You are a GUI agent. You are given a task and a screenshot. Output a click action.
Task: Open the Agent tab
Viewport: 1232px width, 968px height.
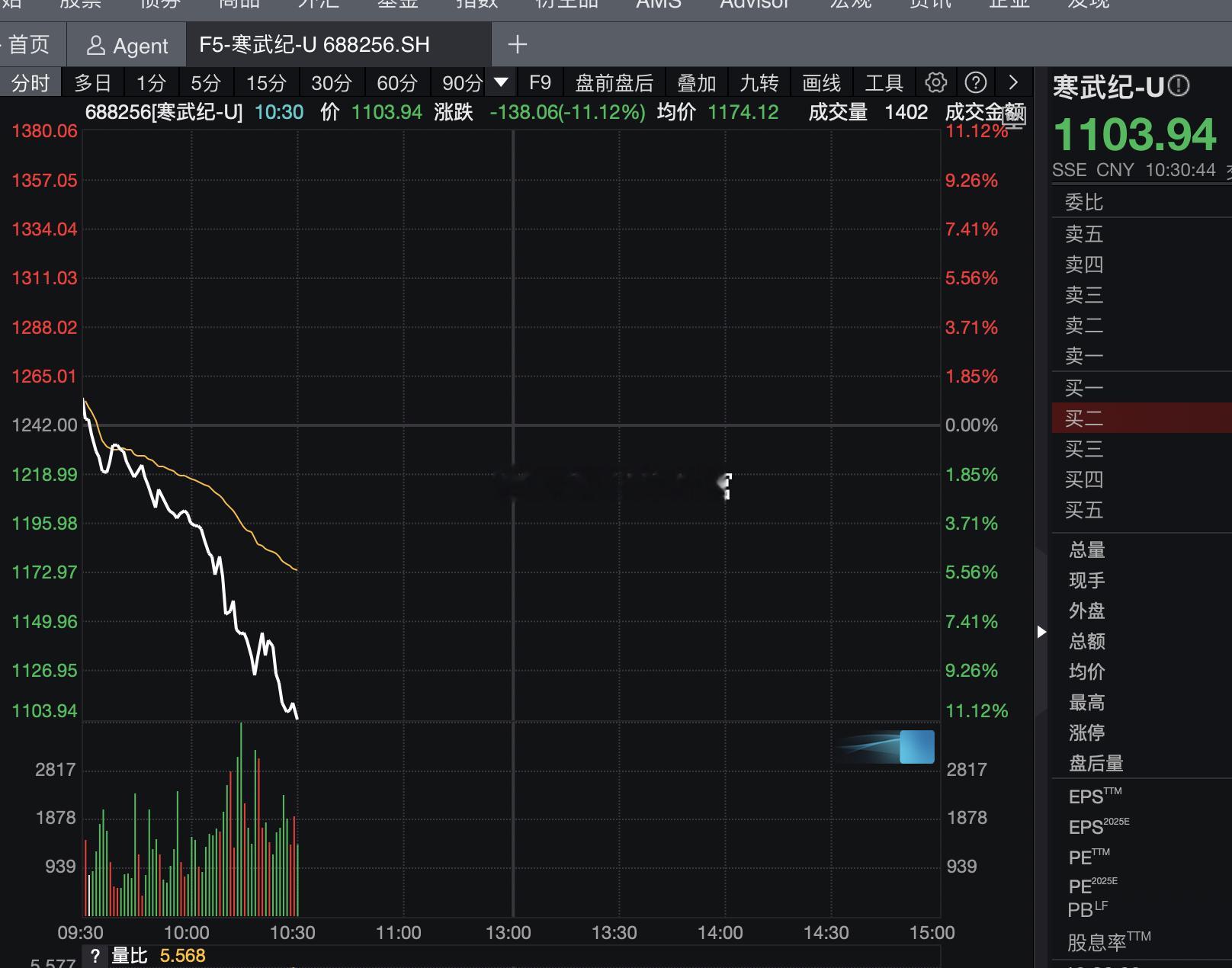coord(127,46)
